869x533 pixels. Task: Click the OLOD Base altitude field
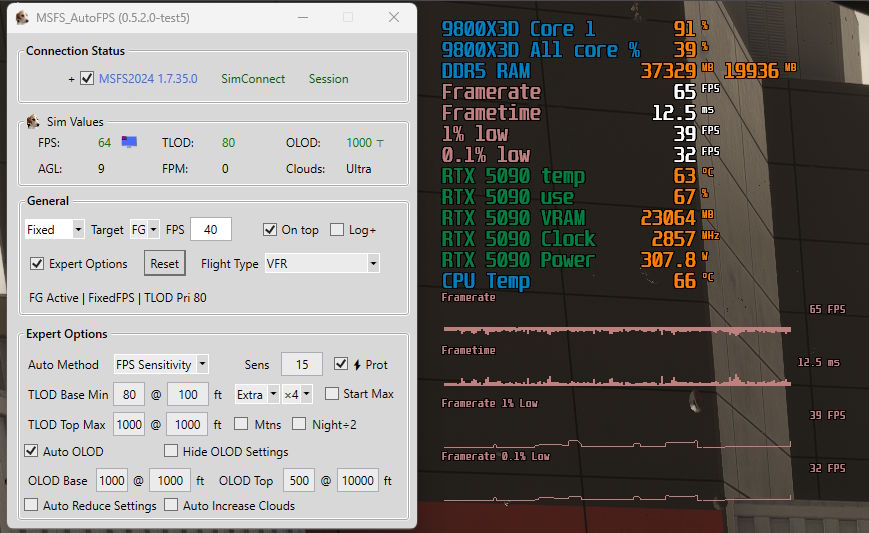point(170,480)
